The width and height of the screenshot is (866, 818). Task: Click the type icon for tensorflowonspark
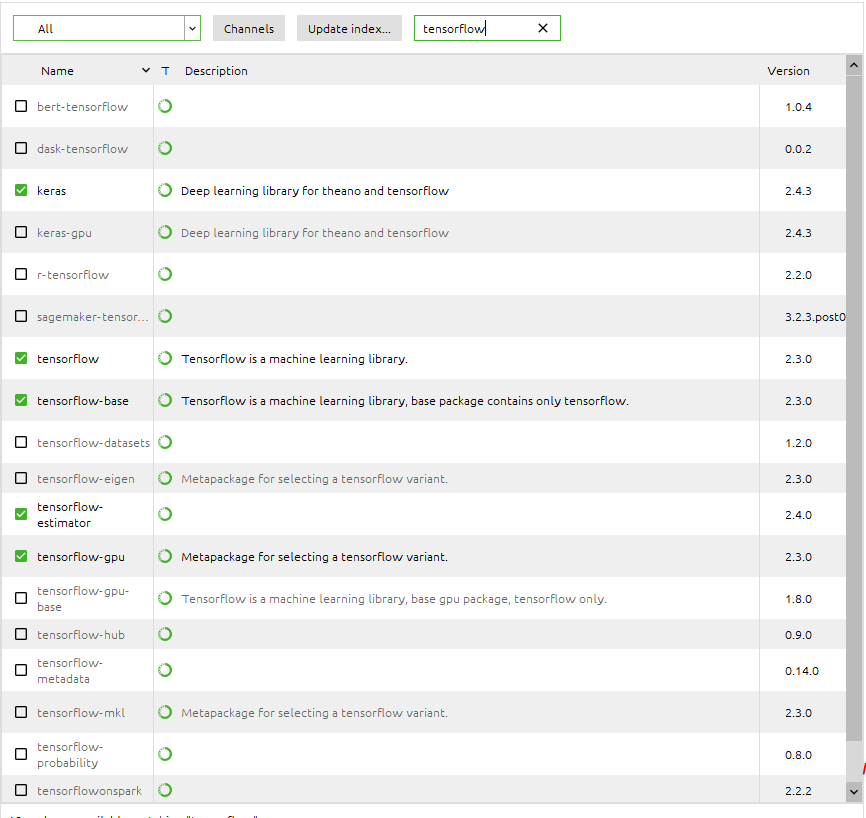165,790
